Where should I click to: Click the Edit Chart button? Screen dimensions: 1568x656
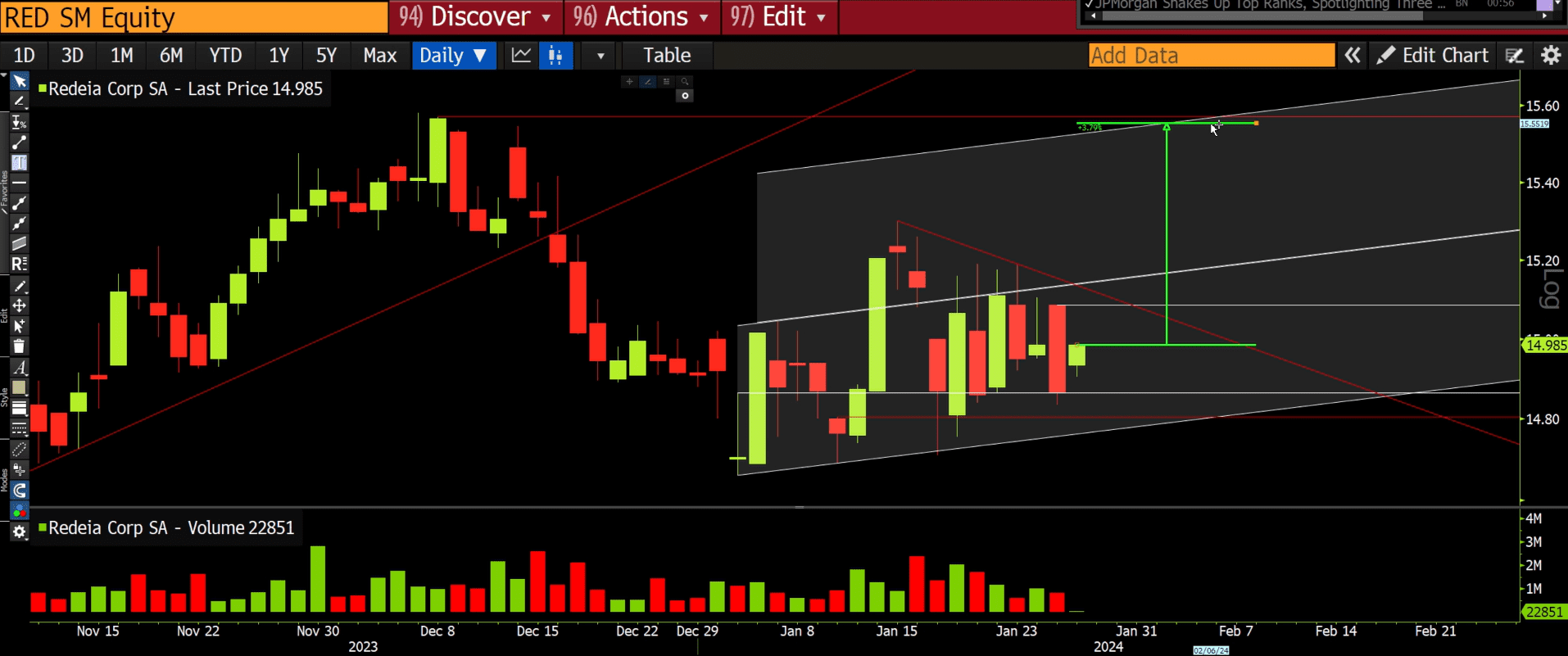(1432, 56)
